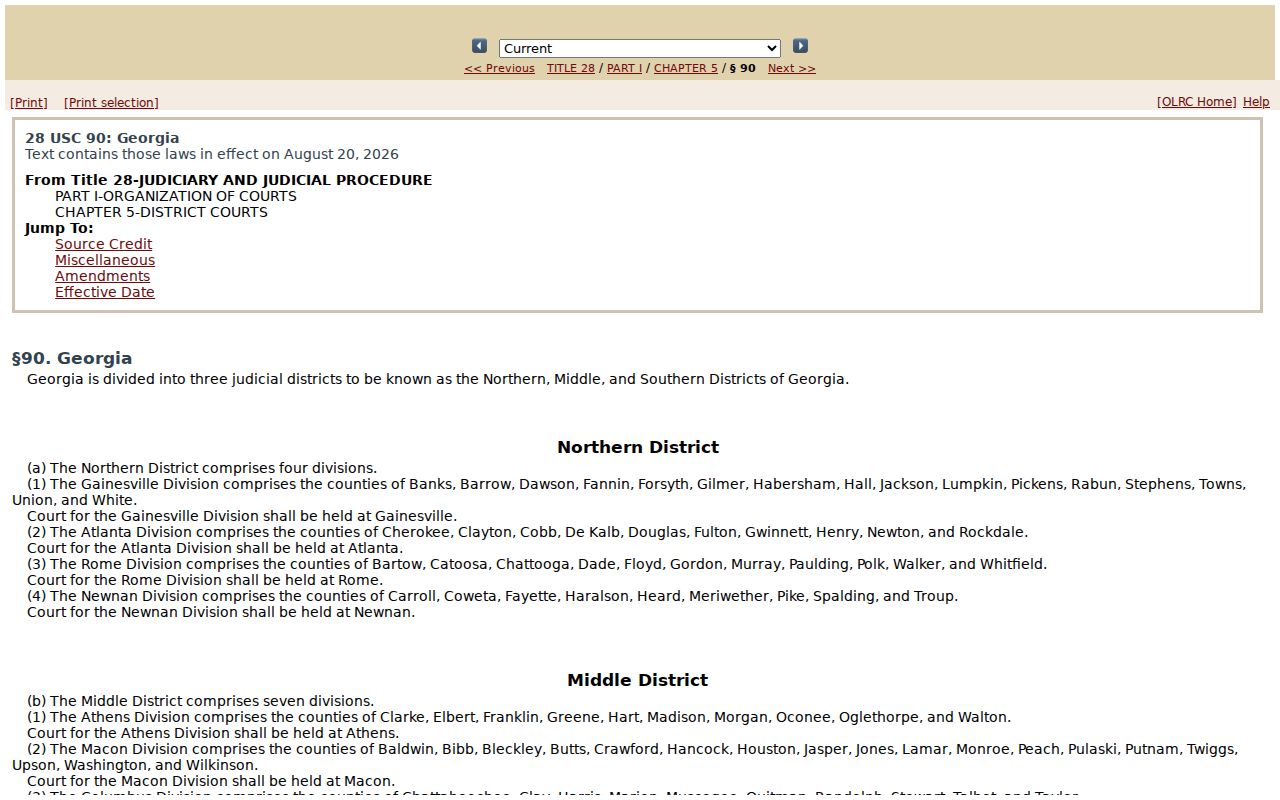Jump to Miscellaneous section
The height and width of the screenshot is (800, 1280).
(x=105, y=260)
